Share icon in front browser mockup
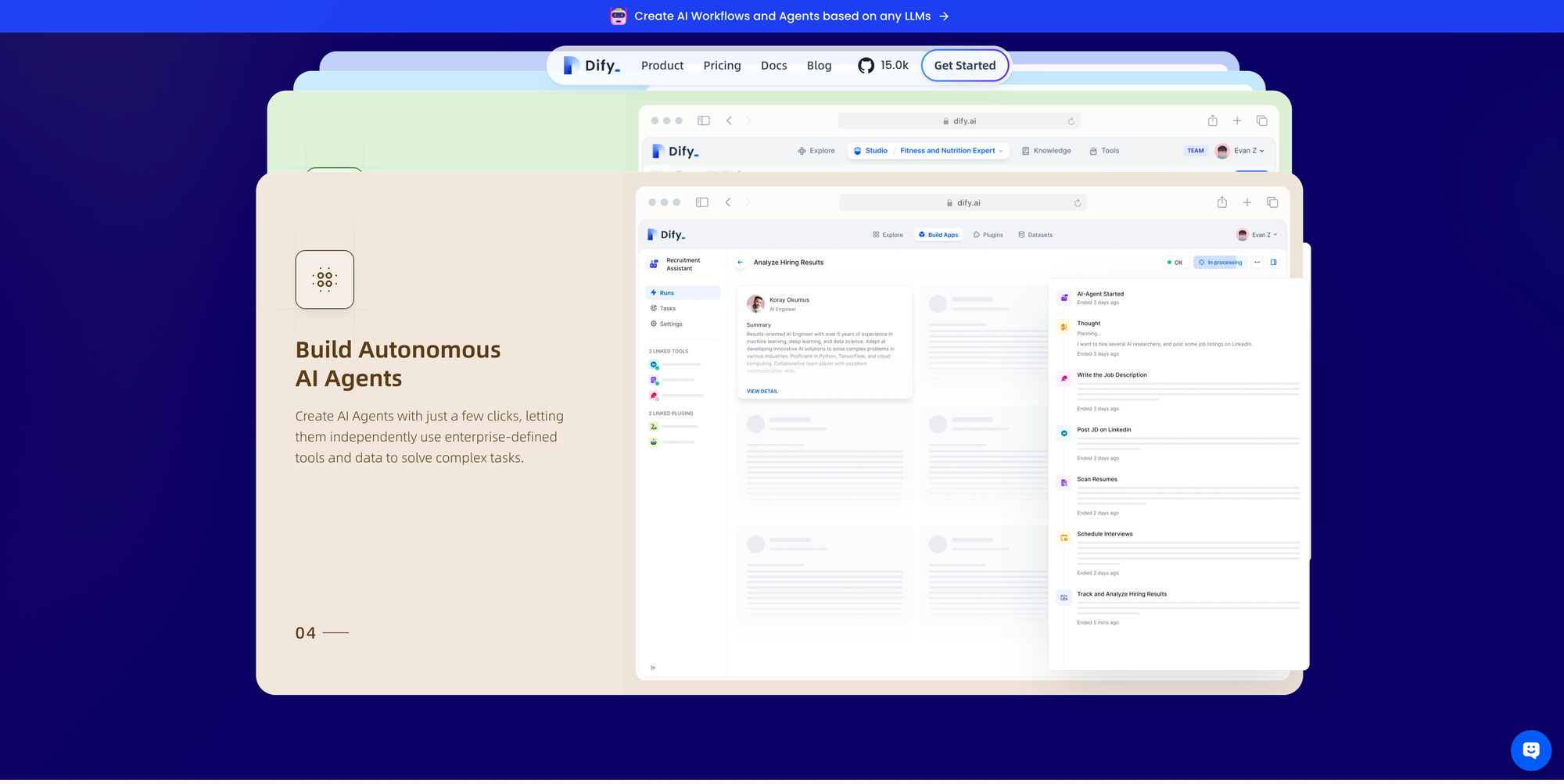Image resolution: width=1564 pixels, height=784 pixels. point(1222,202)
